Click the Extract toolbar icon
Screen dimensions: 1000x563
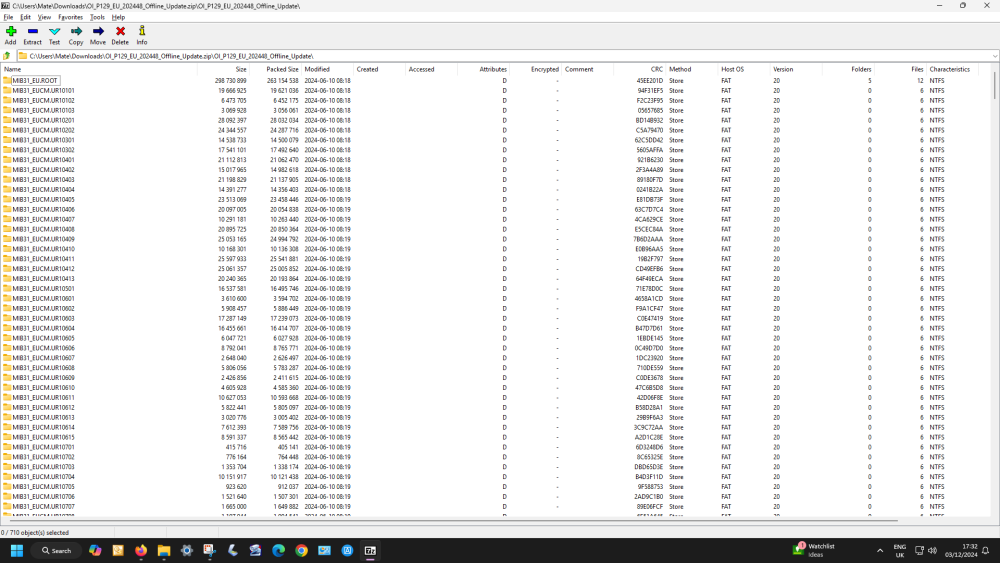coord(33,35)
